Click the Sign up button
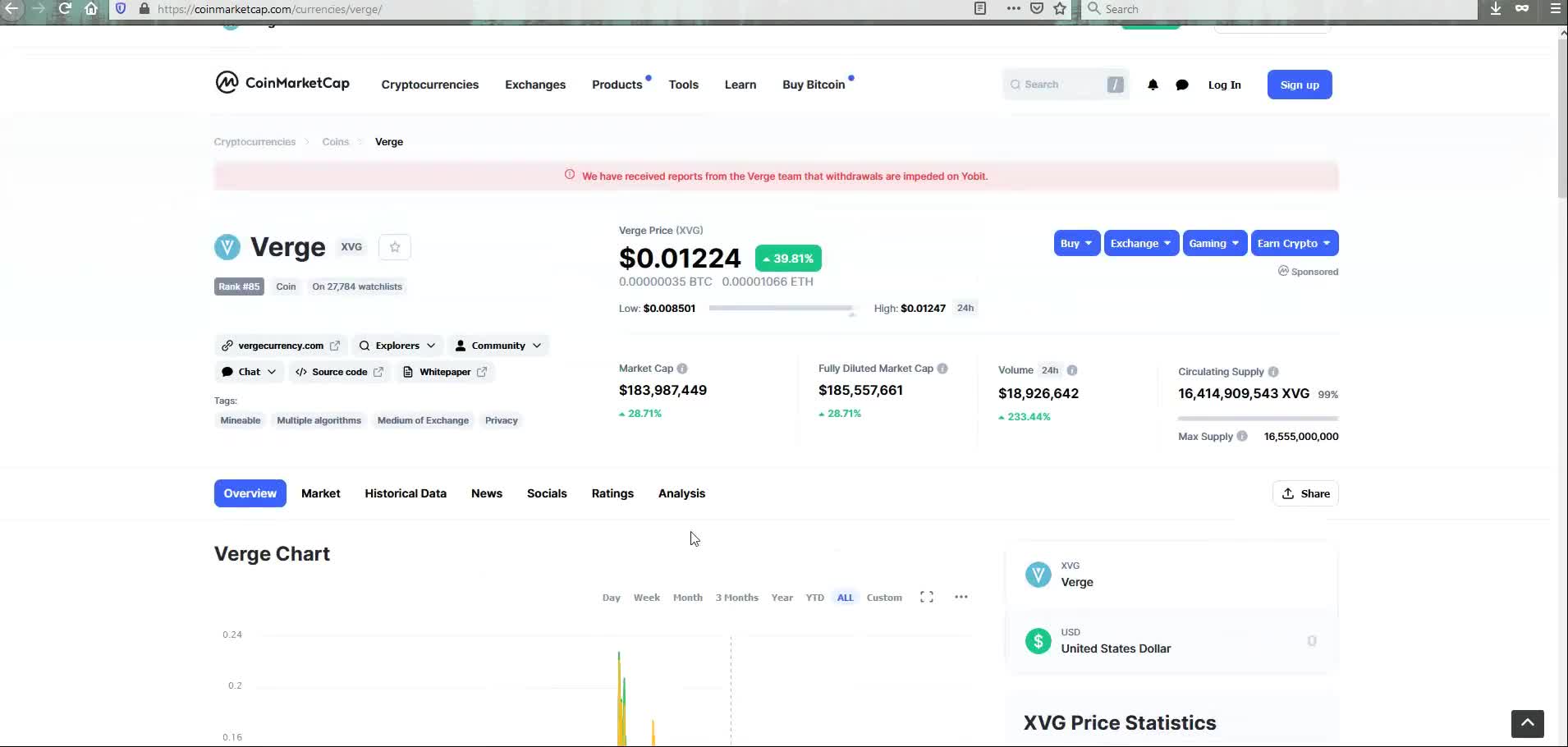The image size is (1568, 747). pos(1300,85)
